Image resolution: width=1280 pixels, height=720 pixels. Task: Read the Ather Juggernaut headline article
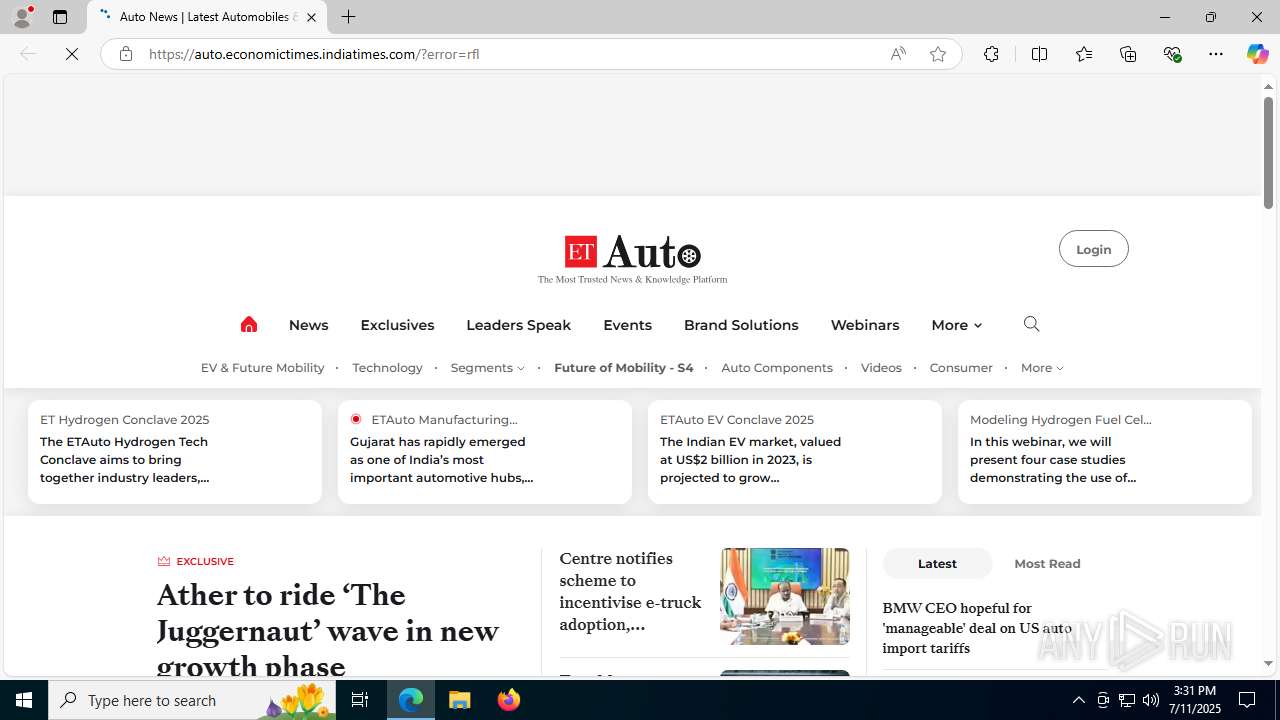pyautogui.click(x=328, y=630)
